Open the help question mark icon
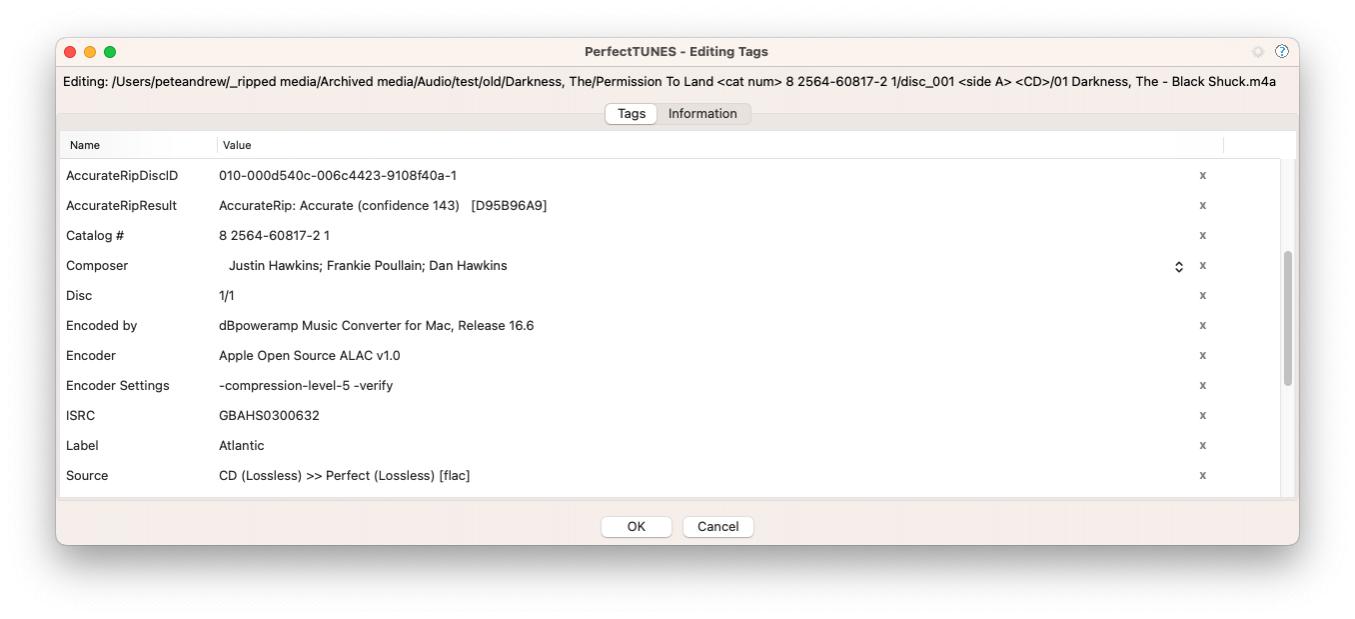Image resolution: width=1355 pixels, height=619 pixels. [x=1281, y=52]
